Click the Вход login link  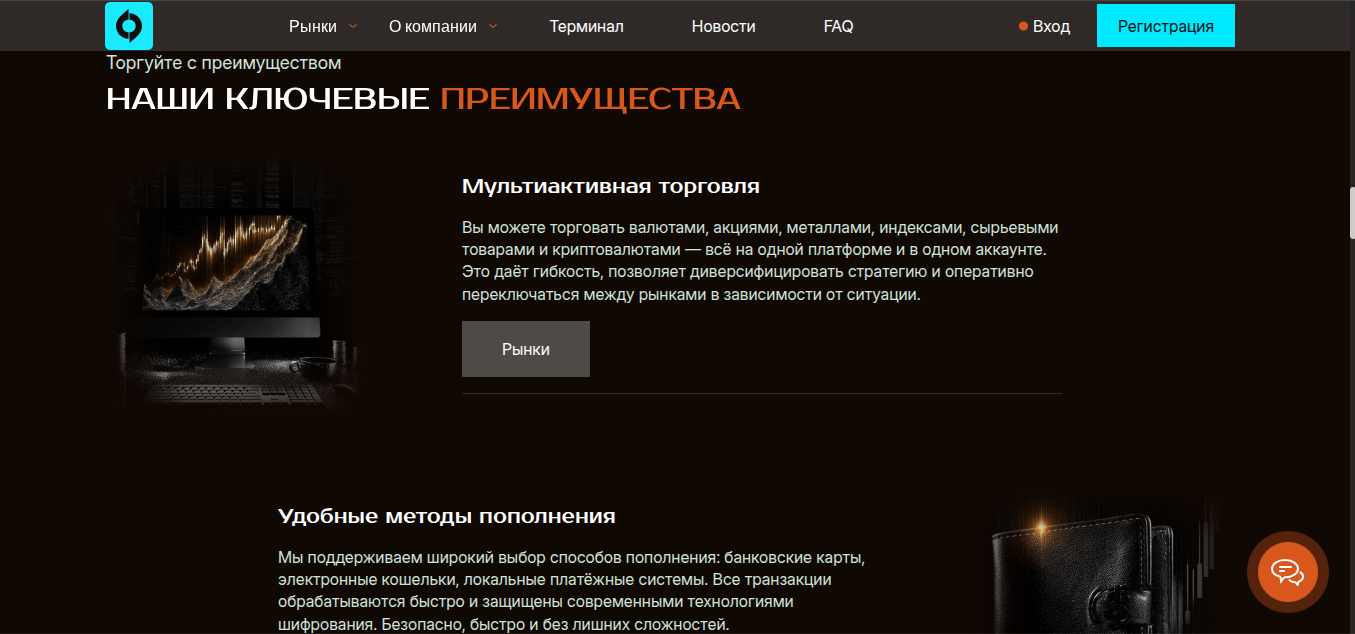pos(1052,26)
